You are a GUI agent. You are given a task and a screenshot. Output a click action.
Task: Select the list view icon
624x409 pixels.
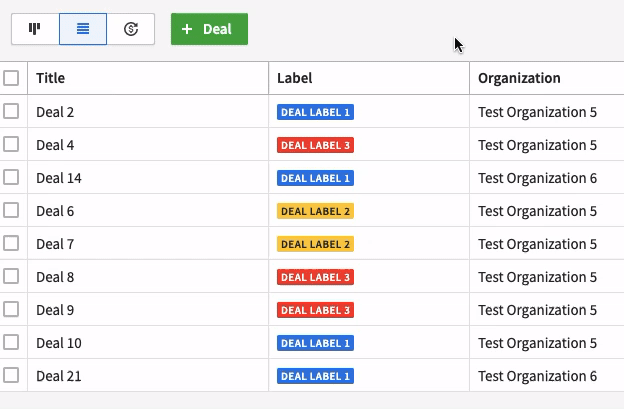pos(83,29)
